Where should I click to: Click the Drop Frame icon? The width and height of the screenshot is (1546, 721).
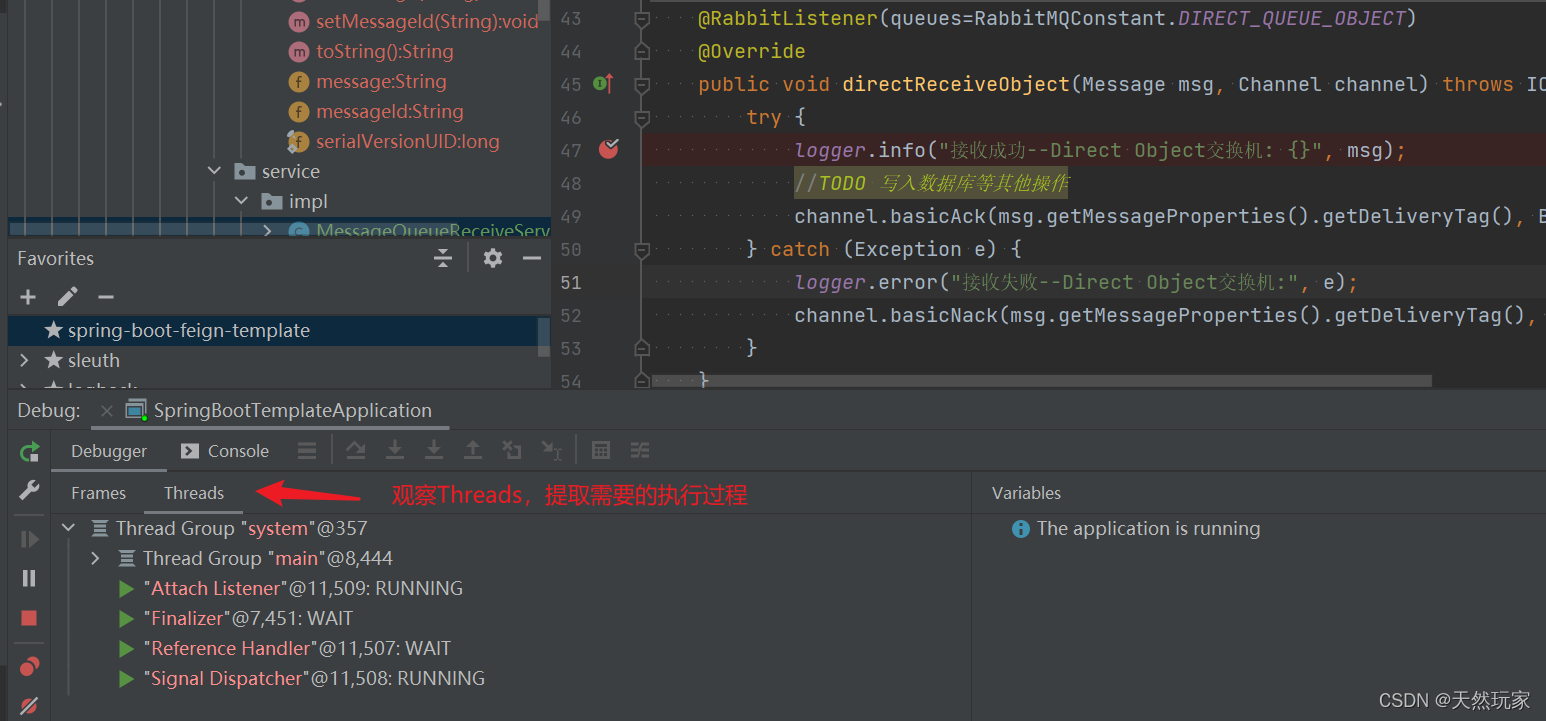pos(512,451)
